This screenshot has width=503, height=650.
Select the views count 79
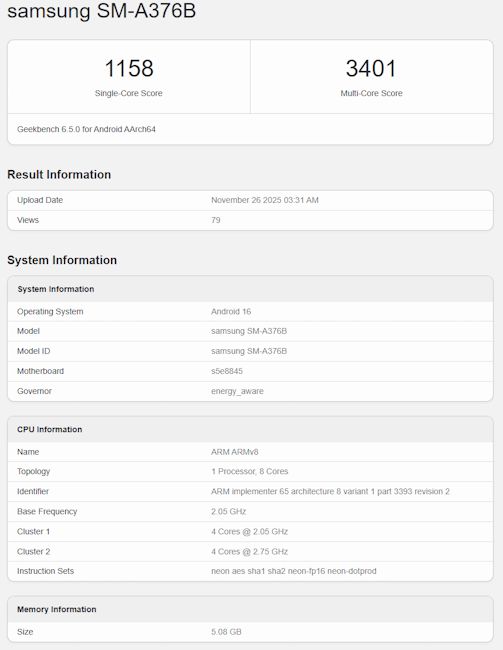pos(216,220)
